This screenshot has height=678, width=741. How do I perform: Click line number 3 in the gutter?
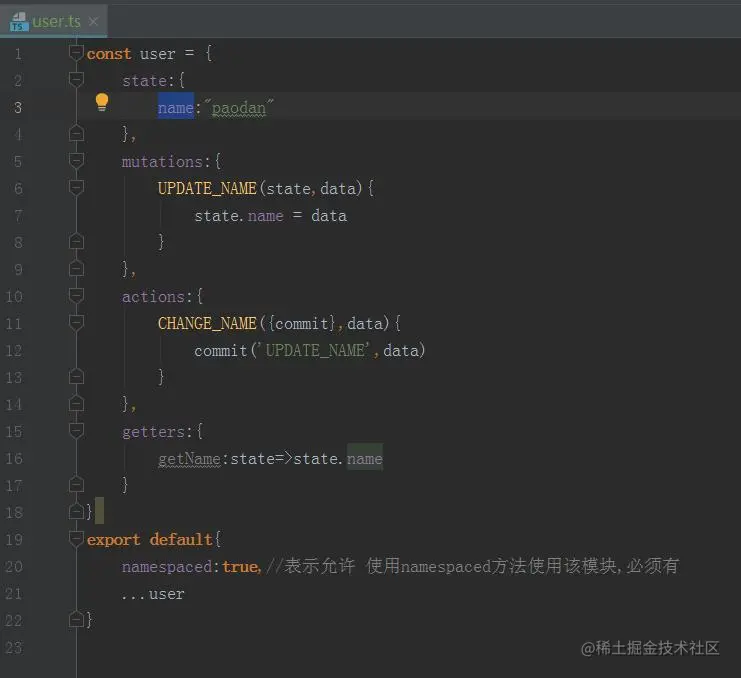(17, 107)
